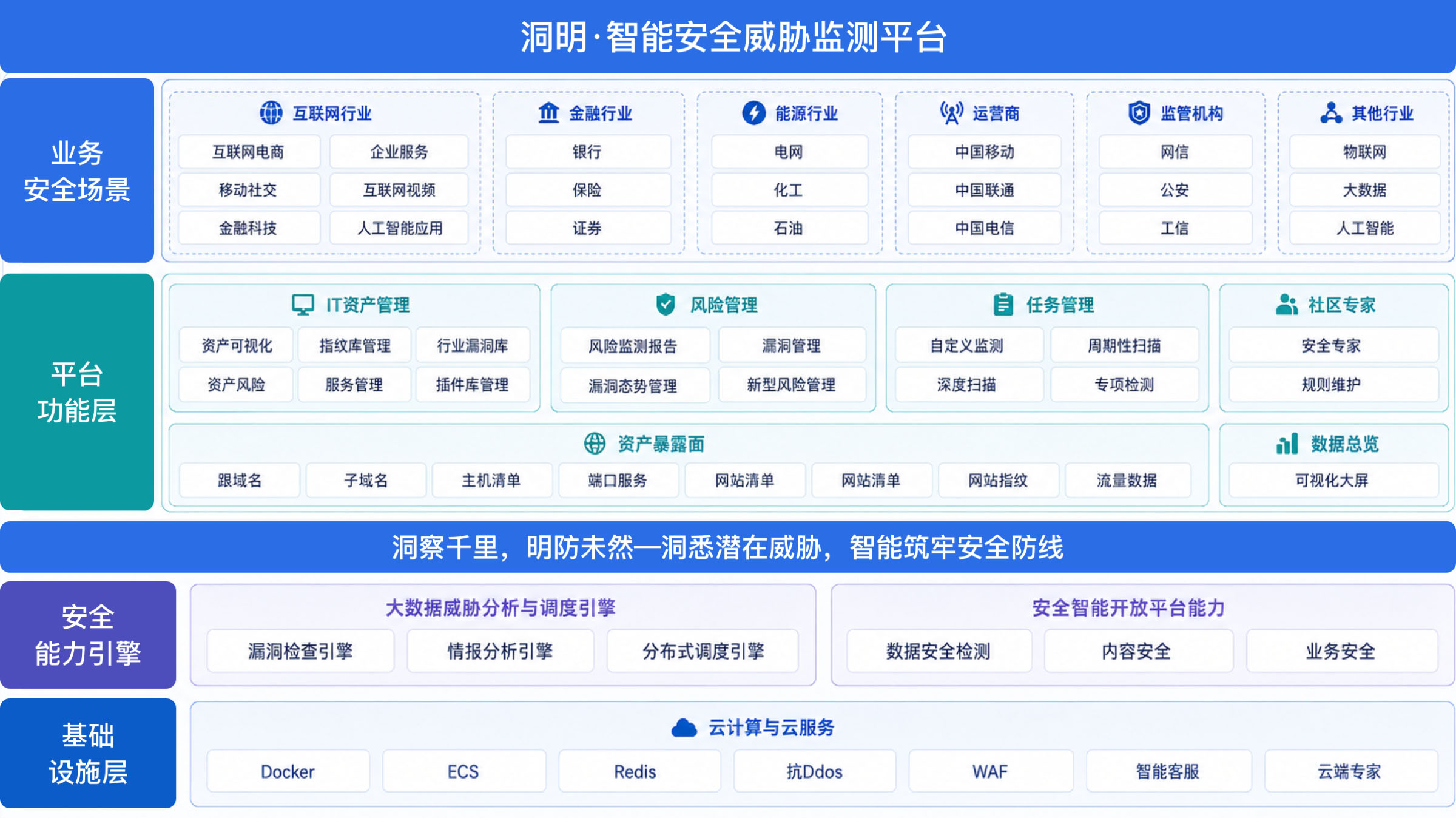1456x818 pixels.
Task: Click the shield icon beside 监管机构
Action: (1139, 113)
